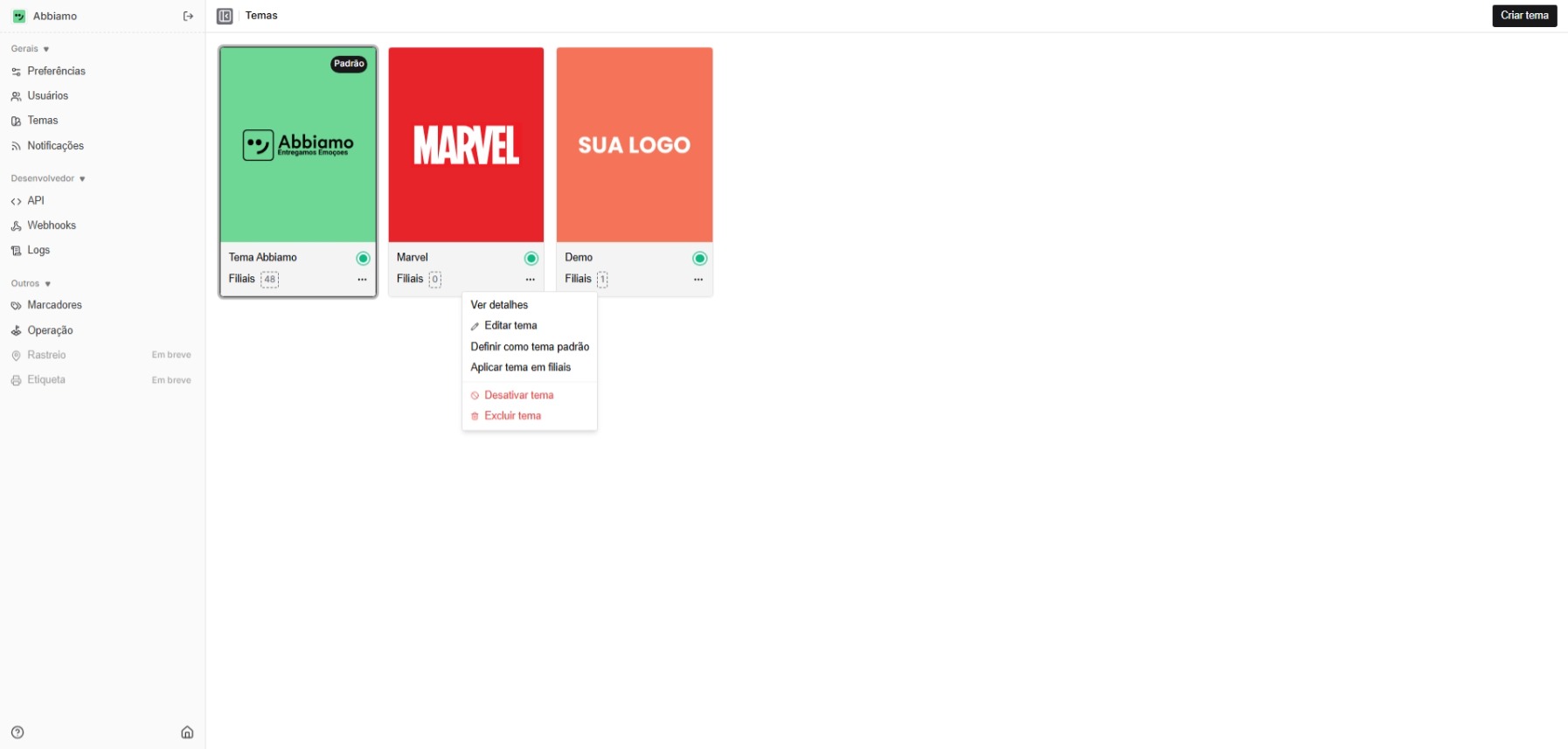Open Notificações in the sidebar
1568x749 pixels.
[55, 146]
